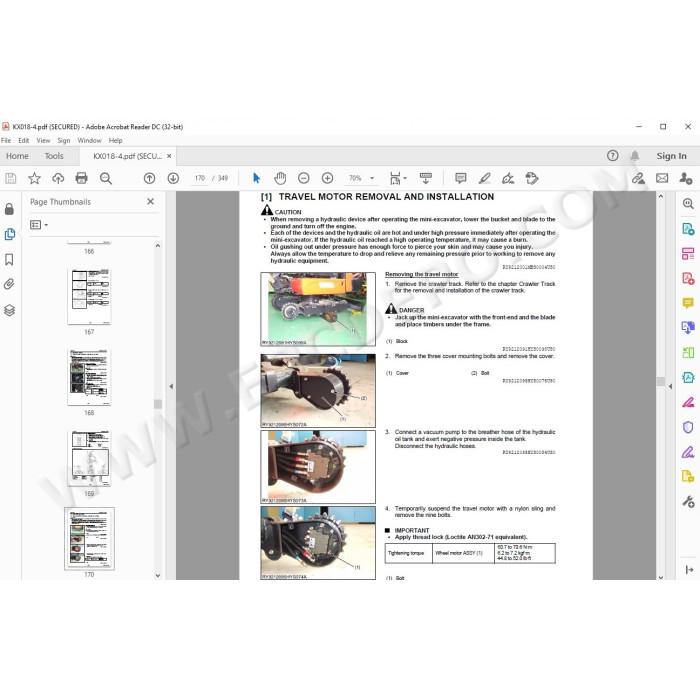Open the find text magnifier tool
This screenshot has width=700, height=700.
click(105, 179)
